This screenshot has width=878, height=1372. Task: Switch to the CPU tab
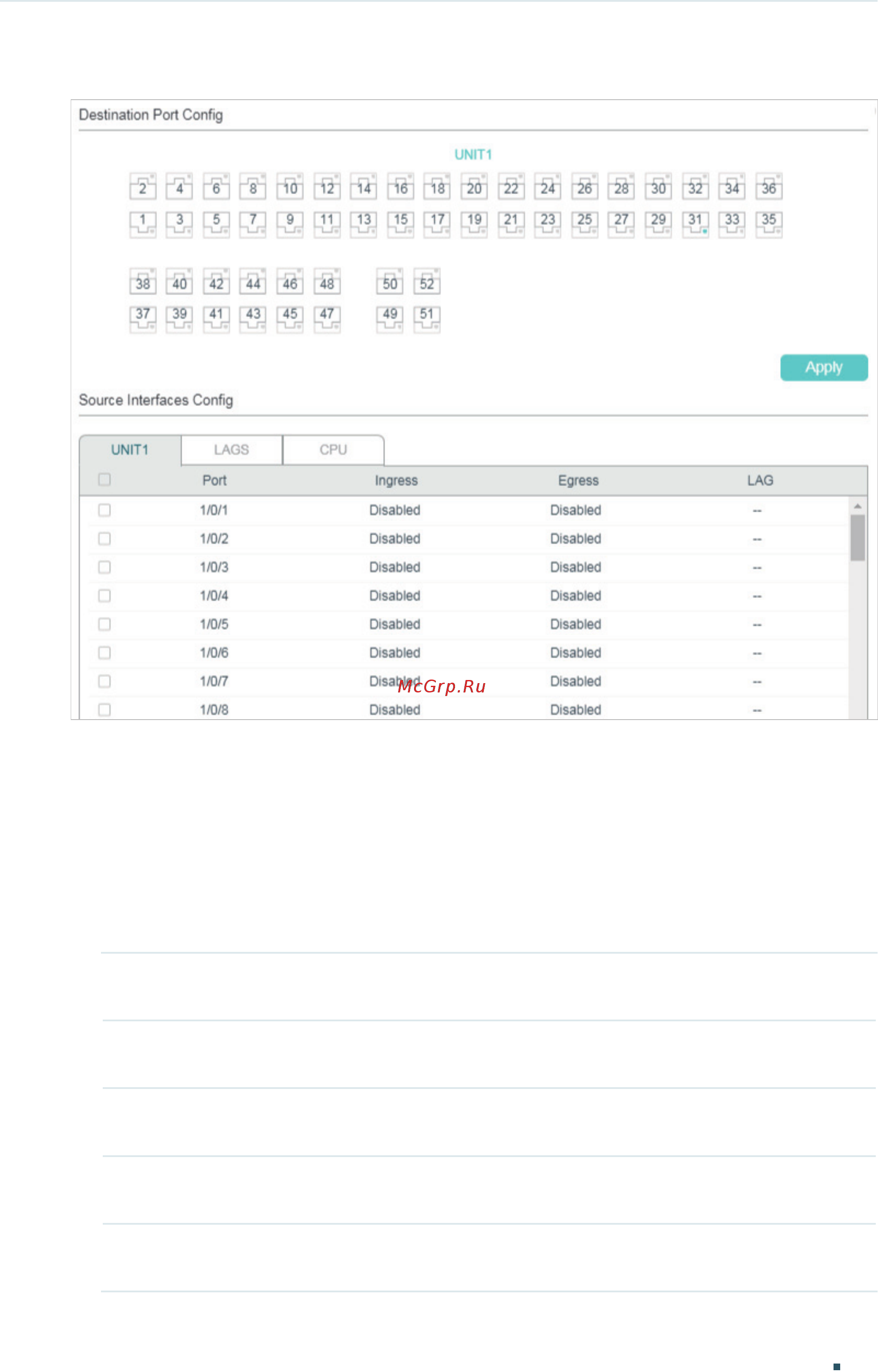[333, 449]
